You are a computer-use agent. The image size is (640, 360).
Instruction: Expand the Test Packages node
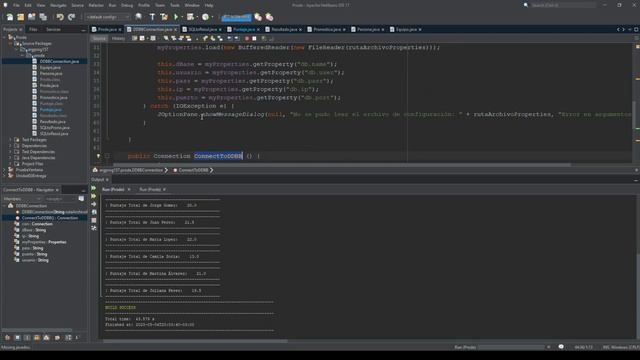tap(10, 140)
